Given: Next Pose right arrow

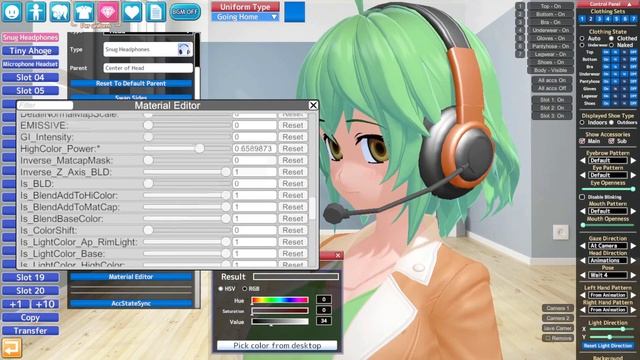Looking at the screenshot, I should (633, 275).
